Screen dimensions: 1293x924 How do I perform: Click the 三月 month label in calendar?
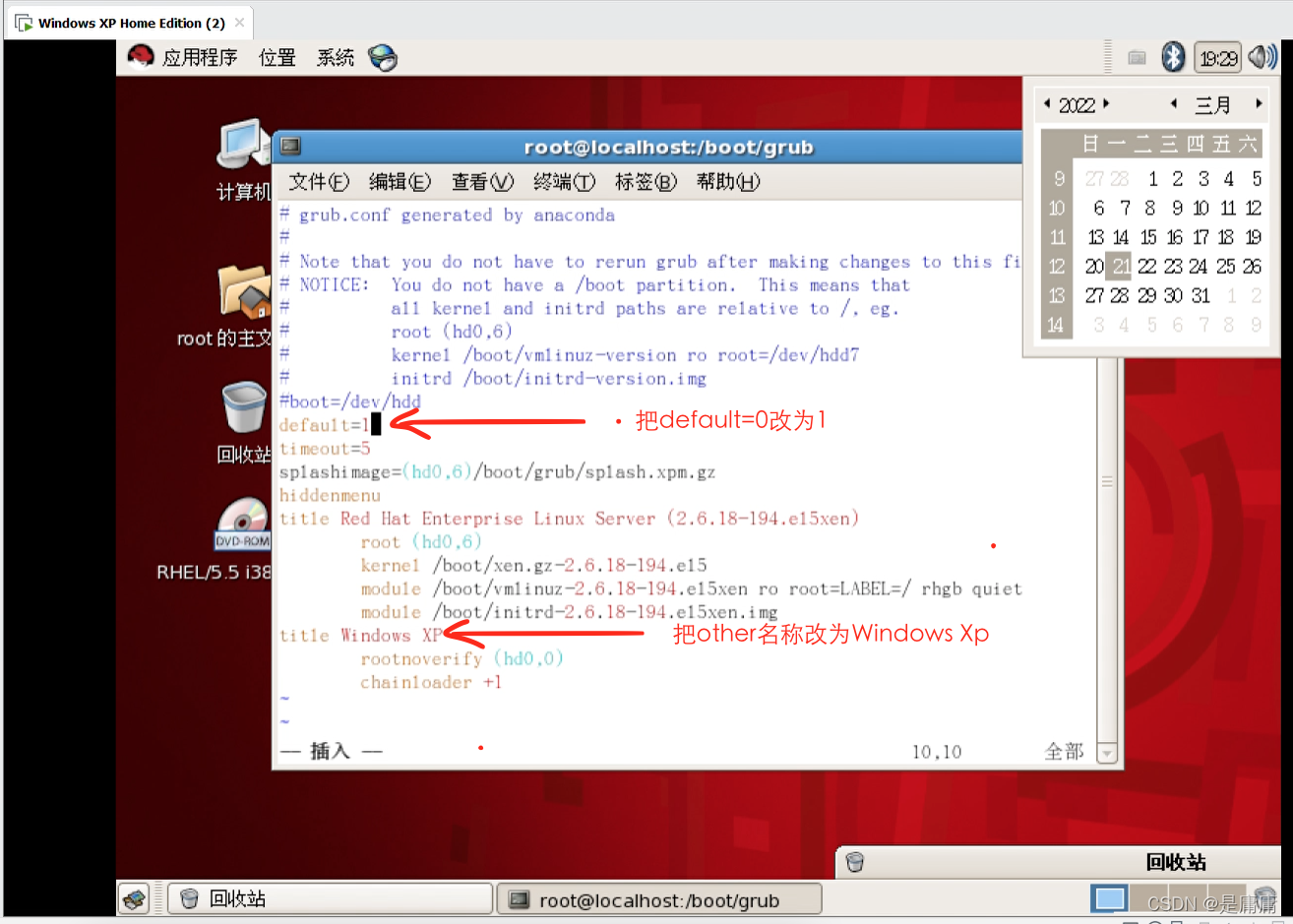pyautogui.click(x=1212, y=105)
